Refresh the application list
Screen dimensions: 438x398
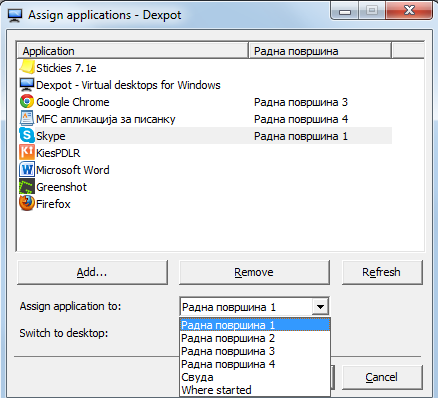click(382, 272)
